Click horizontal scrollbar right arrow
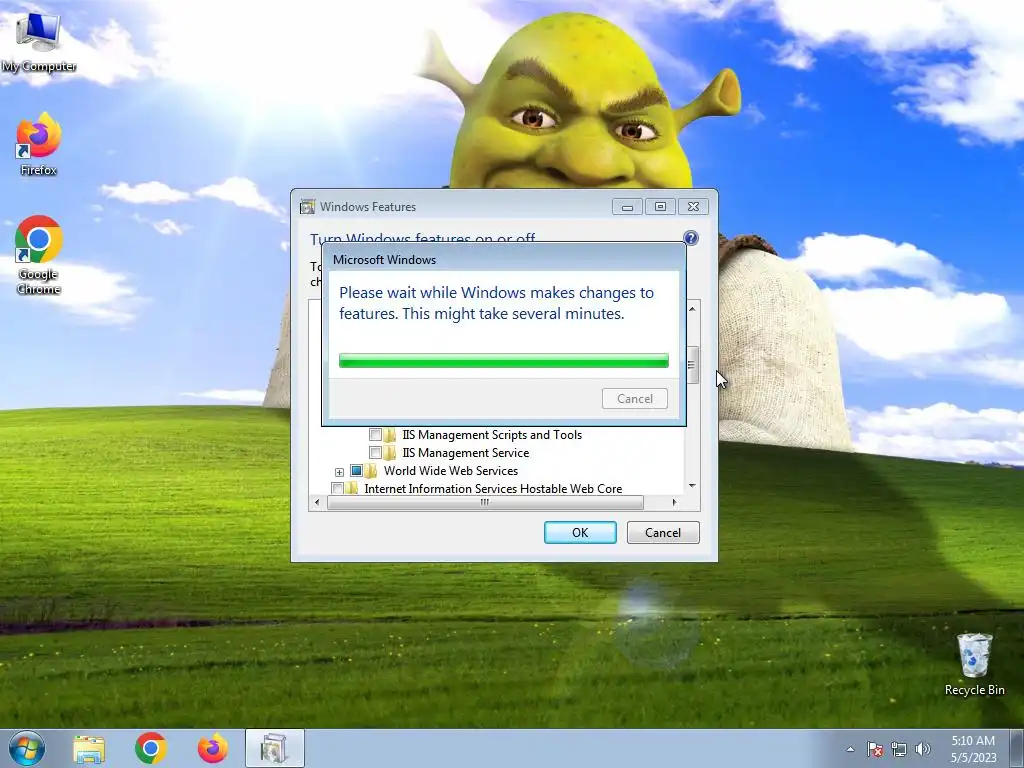 coord(675,502)
